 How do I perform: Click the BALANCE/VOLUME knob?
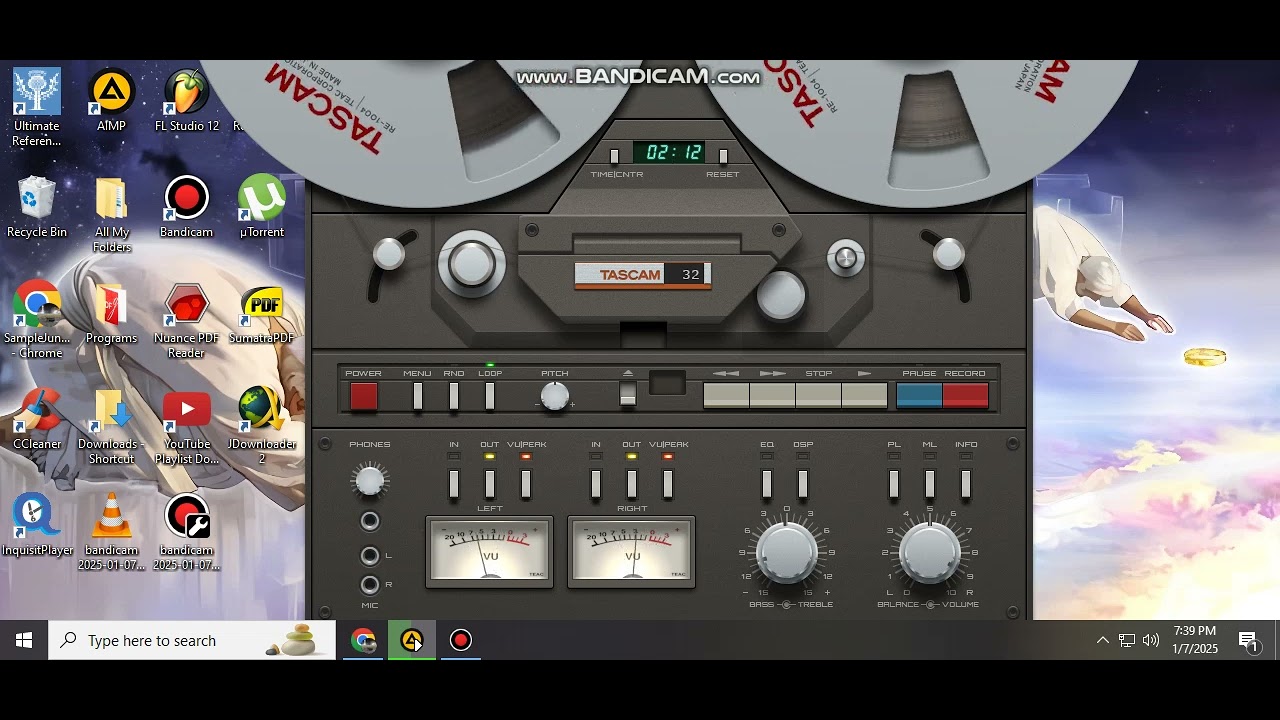point(930,553)
